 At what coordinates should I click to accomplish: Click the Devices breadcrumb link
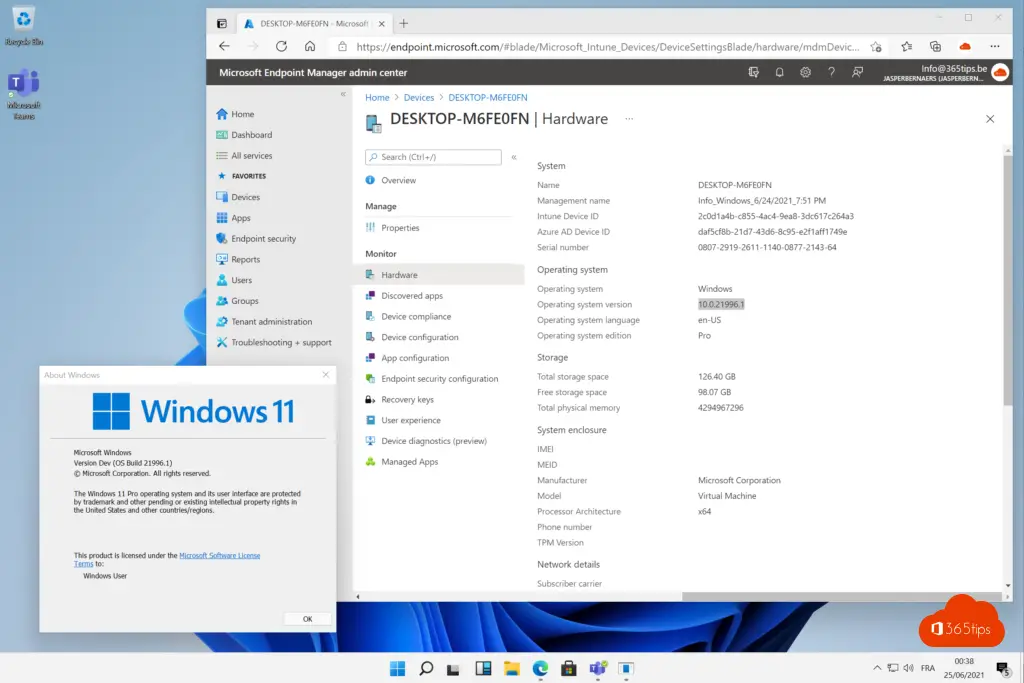[419, 97]
